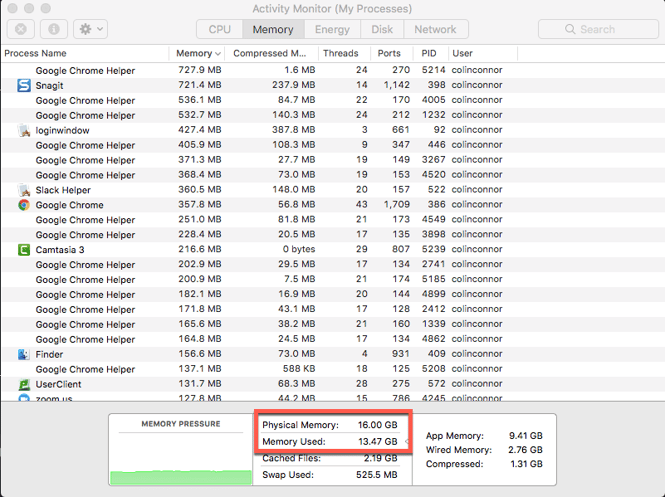665x497 pixels.
Task: Click the Compressed 1.31 GB value
Action: pos(526,464)
